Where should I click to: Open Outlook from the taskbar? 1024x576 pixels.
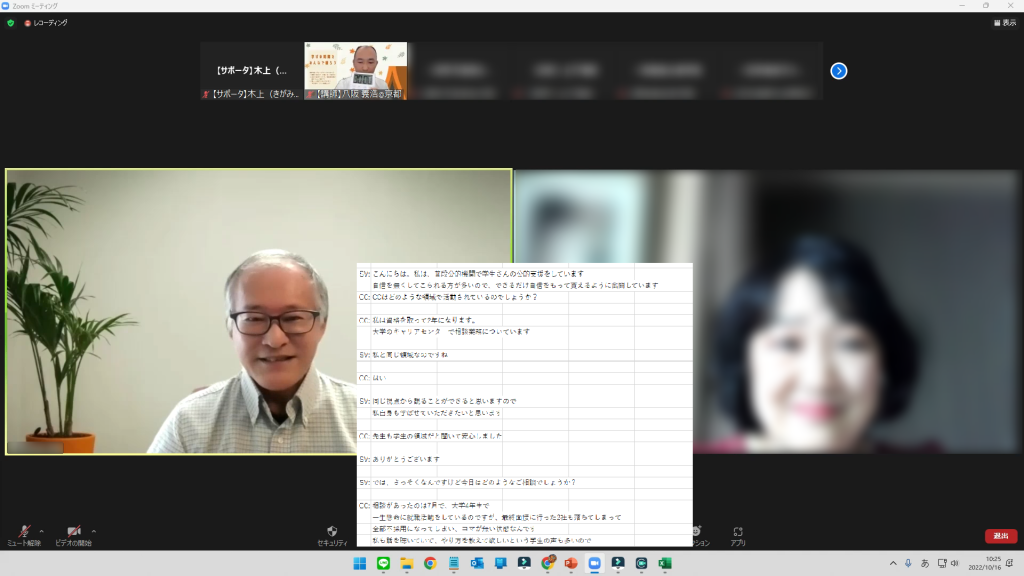477,563
